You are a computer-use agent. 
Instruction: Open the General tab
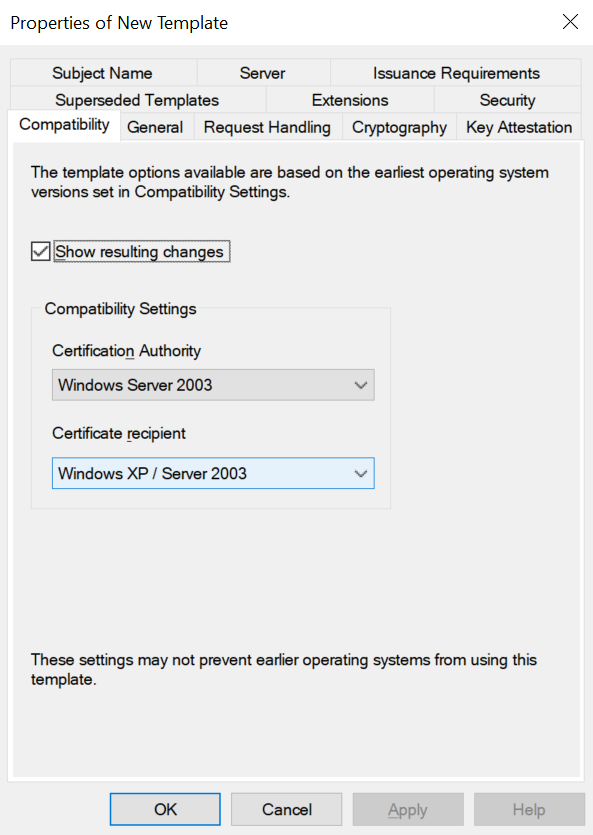[155, 127]
